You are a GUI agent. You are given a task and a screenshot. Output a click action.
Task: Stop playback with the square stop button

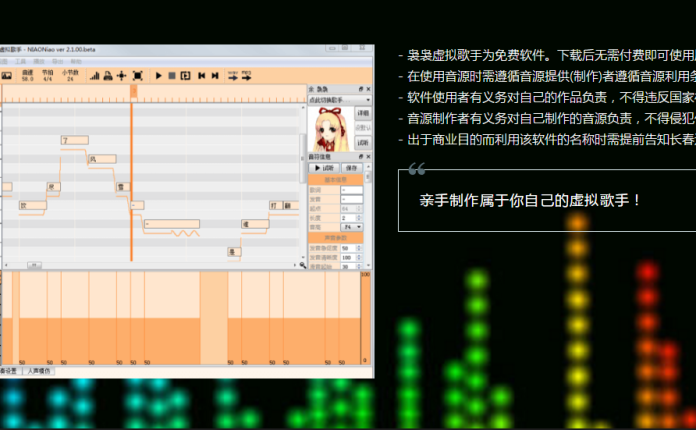tap(172, 76)
